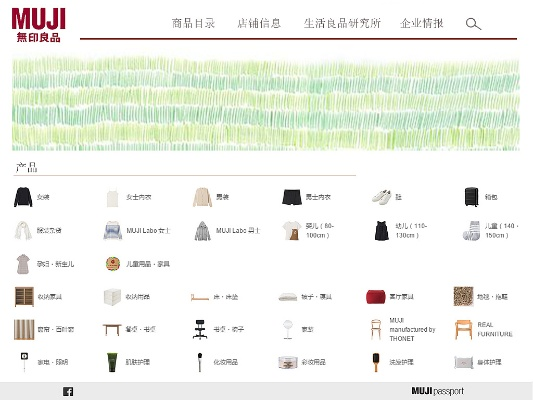Open MUJI manufactured by THONET link
The image size is (533, 400).
pyautogui.click(x=412, y=329)
